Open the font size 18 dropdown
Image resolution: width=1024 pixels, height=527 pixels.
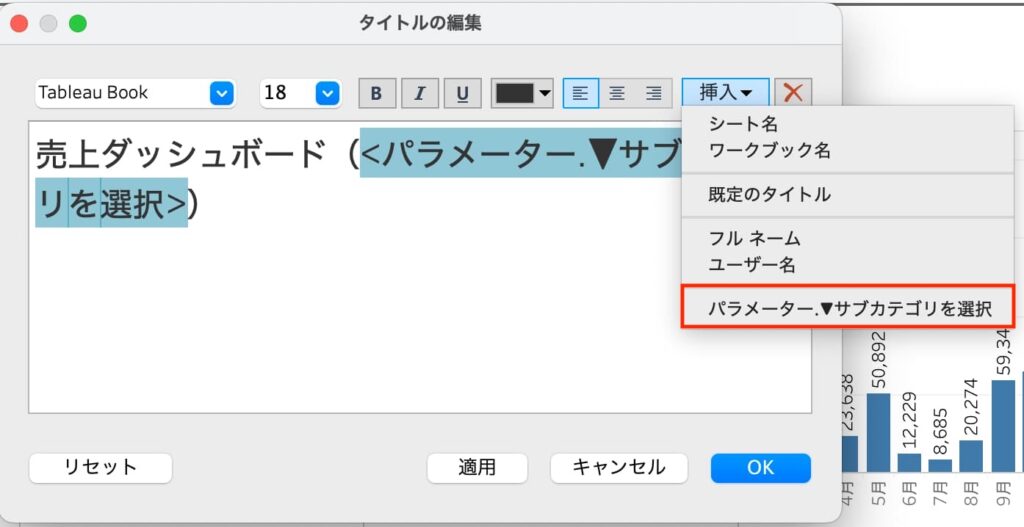pyautogui.click(x=327, y=93)
